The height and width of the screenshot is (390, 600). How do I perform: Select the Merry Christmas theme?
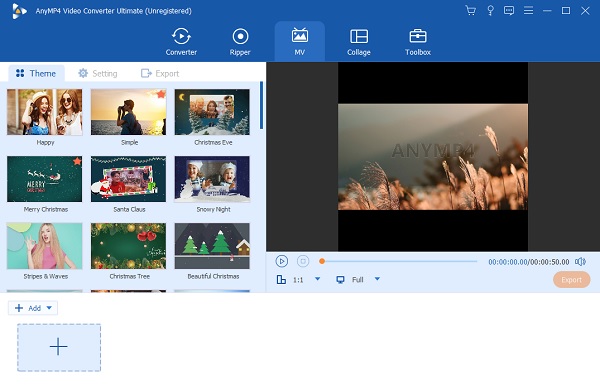[45, 179]
